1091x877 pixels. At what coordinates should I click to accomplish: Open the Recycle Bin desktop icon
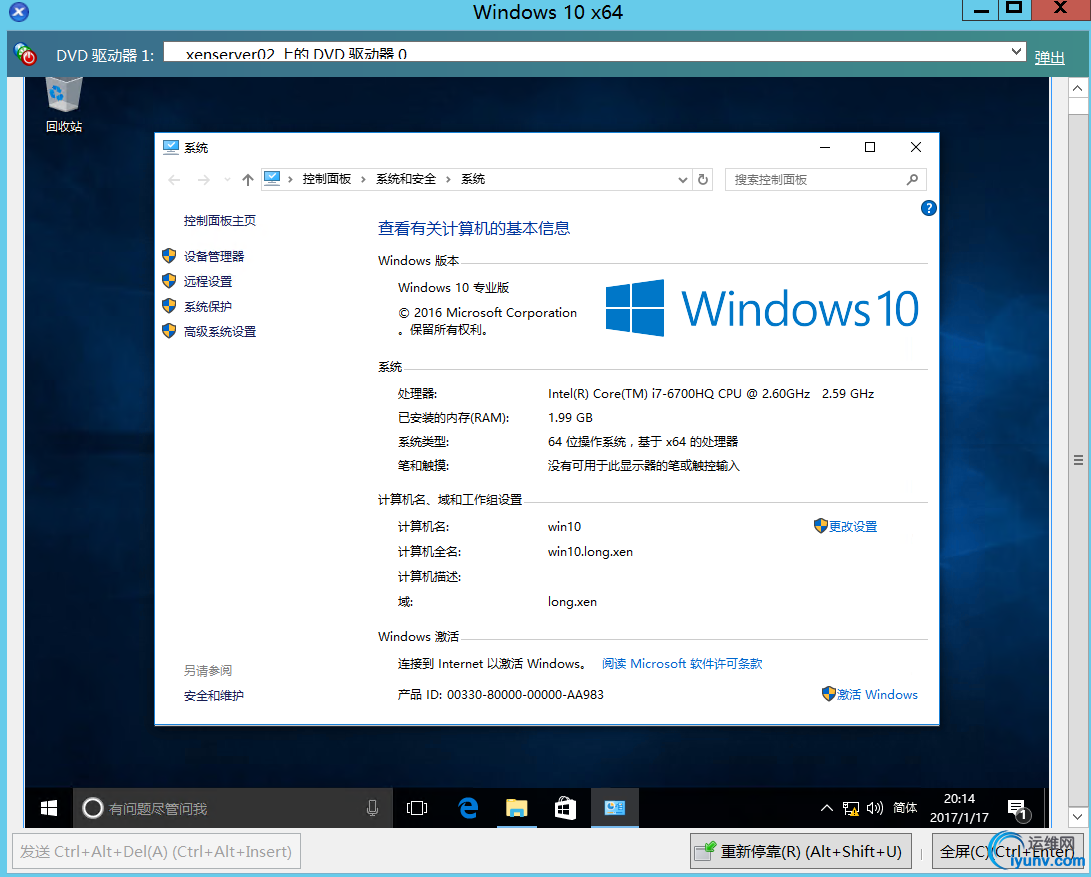pyautogui.click(x=63, y=104)
